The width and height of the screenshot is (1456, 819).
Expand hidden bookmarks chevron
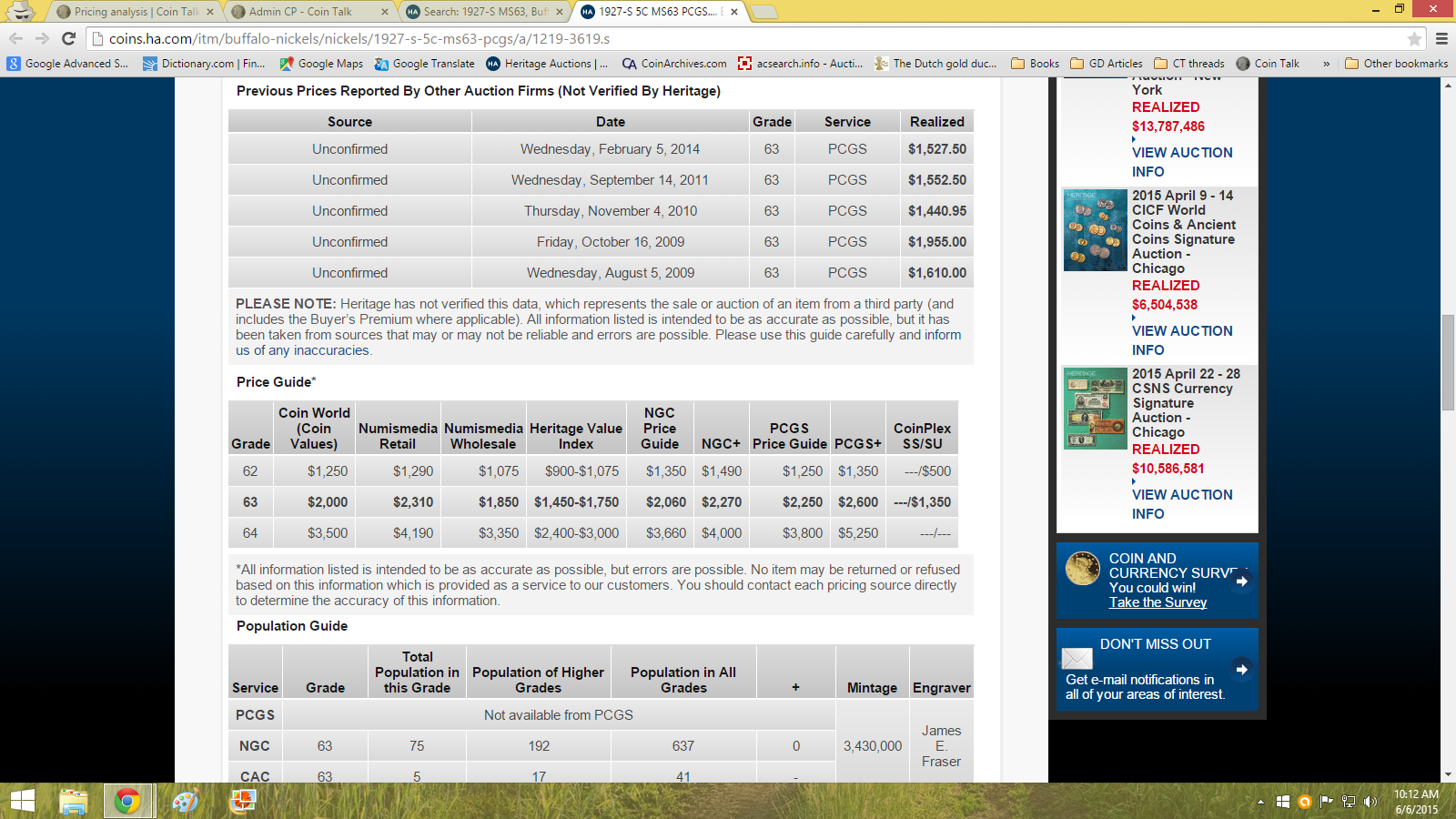pyautogui.click(x=1326, y=64)
